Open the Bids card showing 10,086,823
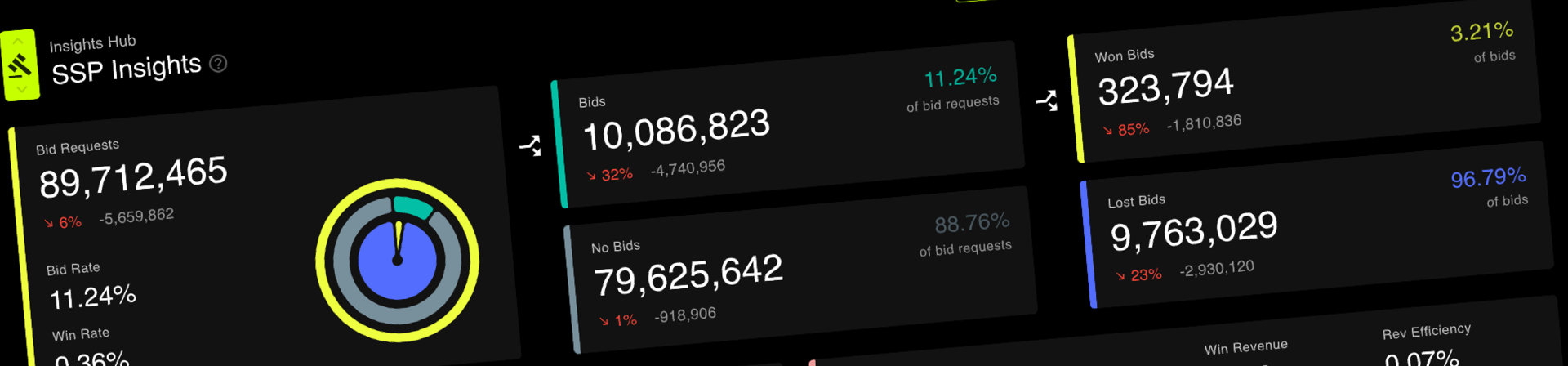The image size is (1568, 366). pyautogui.click(x=788, y=124)
